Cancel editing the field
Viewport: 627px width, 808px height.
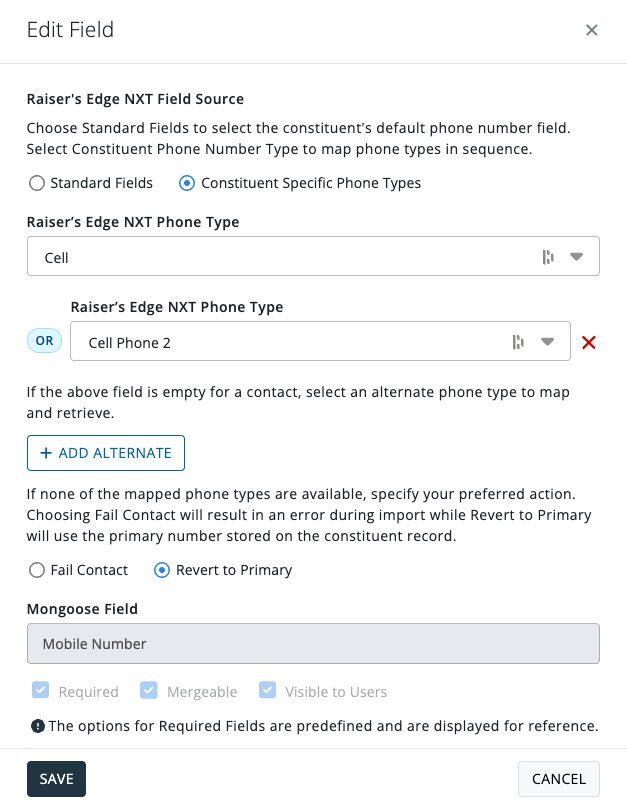pos(558,779)
